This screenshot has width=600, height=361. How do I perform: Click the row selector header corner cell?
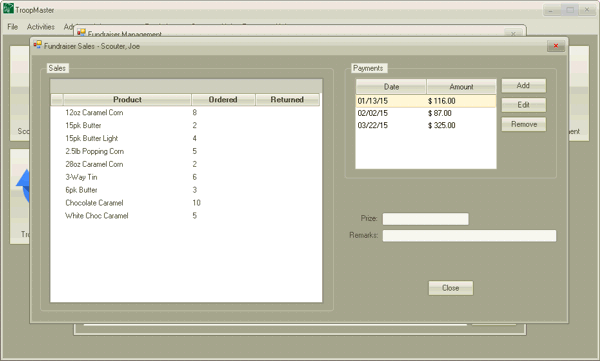(57, 100)
